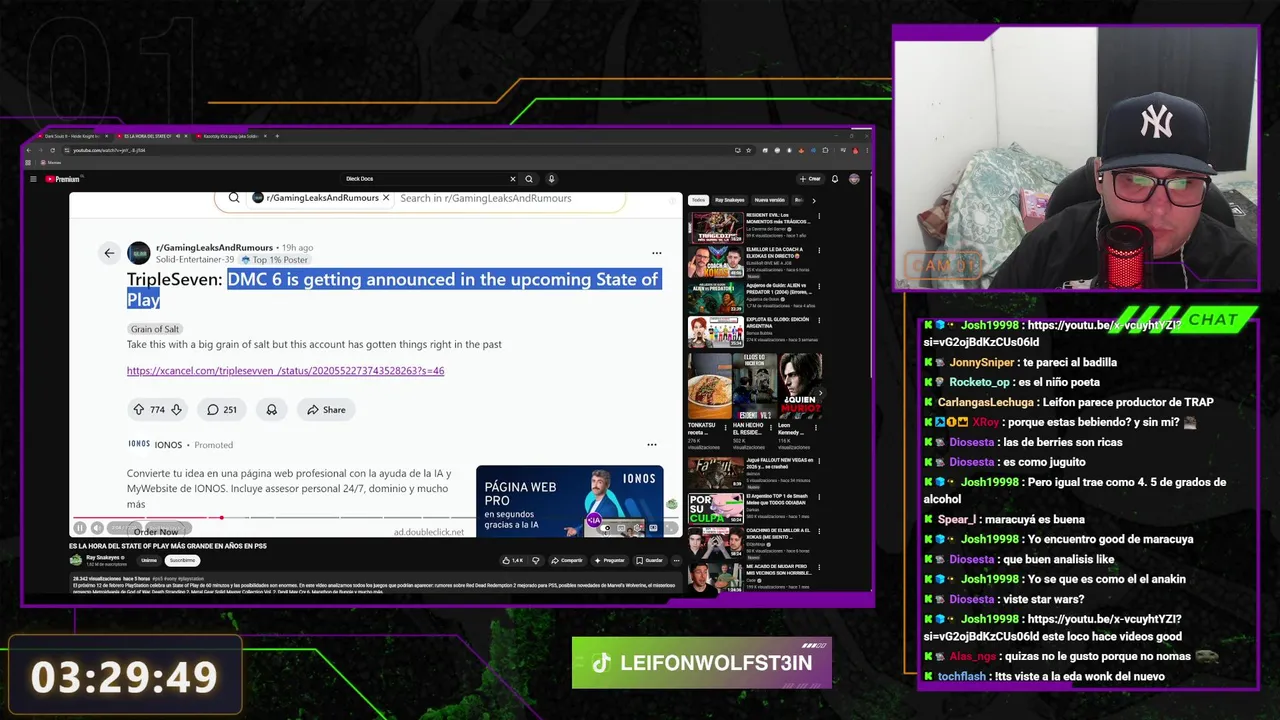Open options for EXPLOTA EL GLOBO video
The width and height of the screenshot is (1280, 720).
[818, 321]
